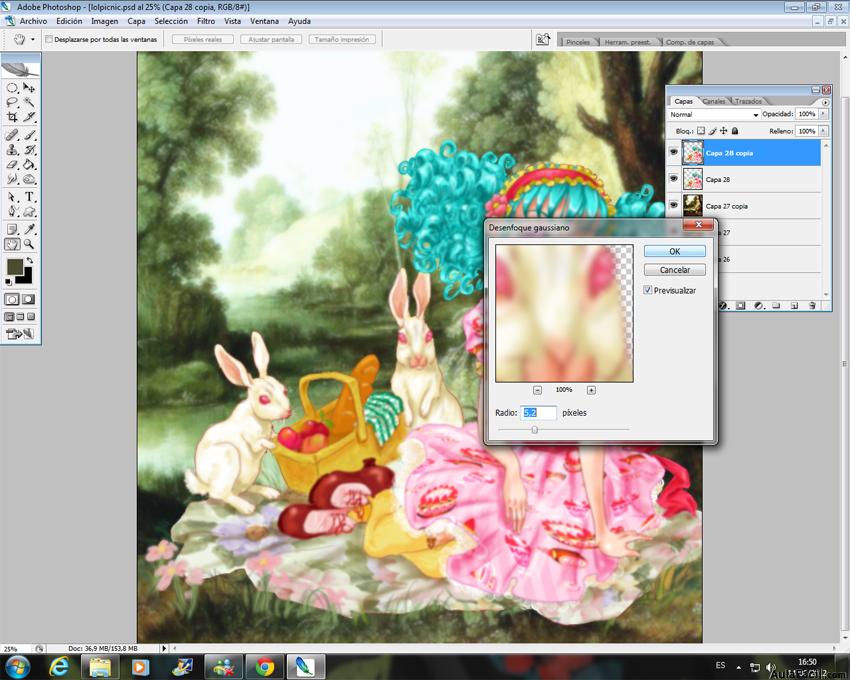
Task: Open the Opacidad slider arrow
Action: click(x=823, y=114)
